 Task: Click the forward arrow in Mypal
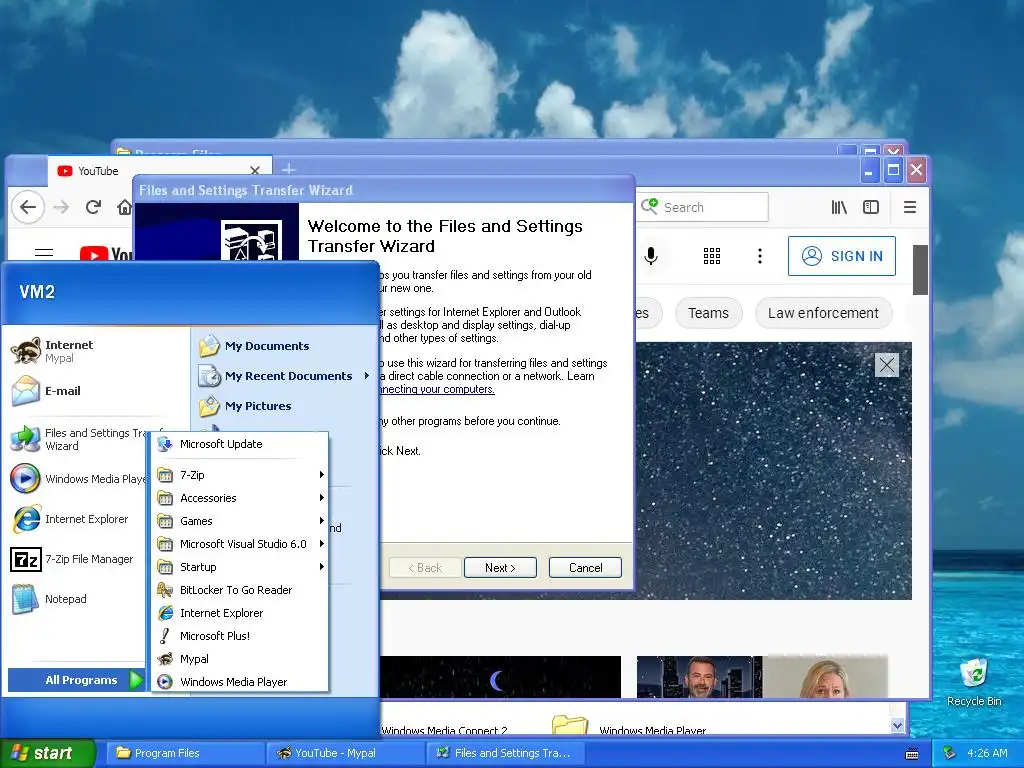(x=61, y=208)
